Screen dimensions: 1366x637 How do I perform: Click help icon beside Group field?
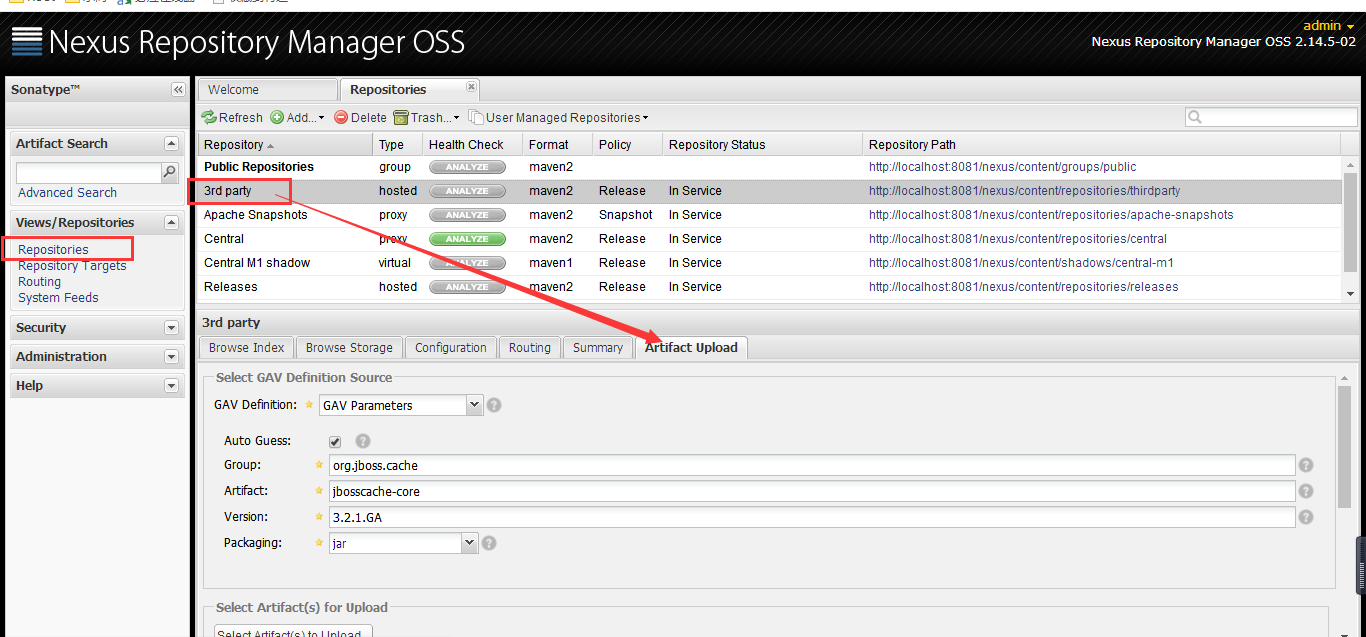[1305, 465]
